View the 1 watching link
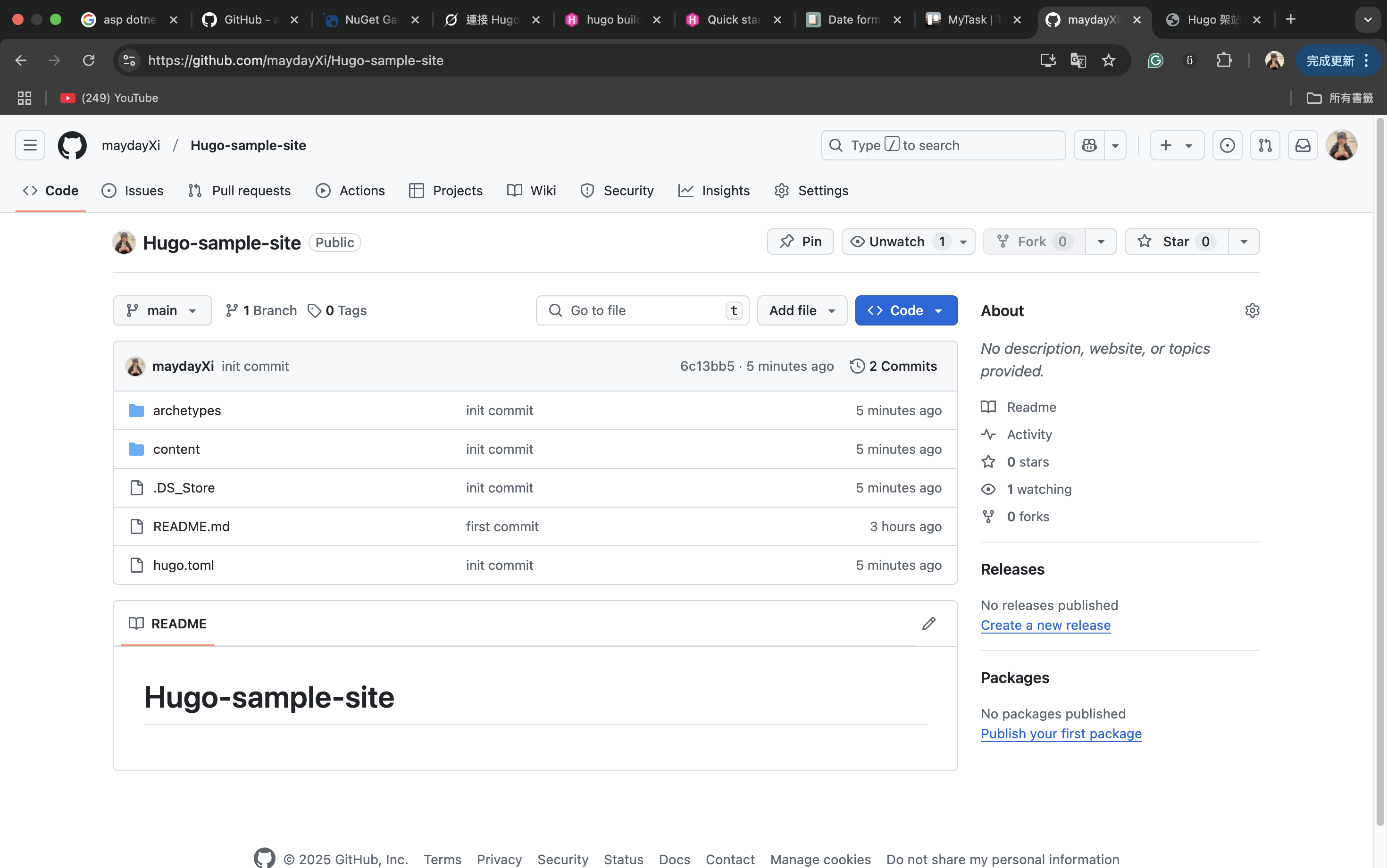This screenshot has height=868, width=1387. pyautogui.click(x=1027, y=489)
